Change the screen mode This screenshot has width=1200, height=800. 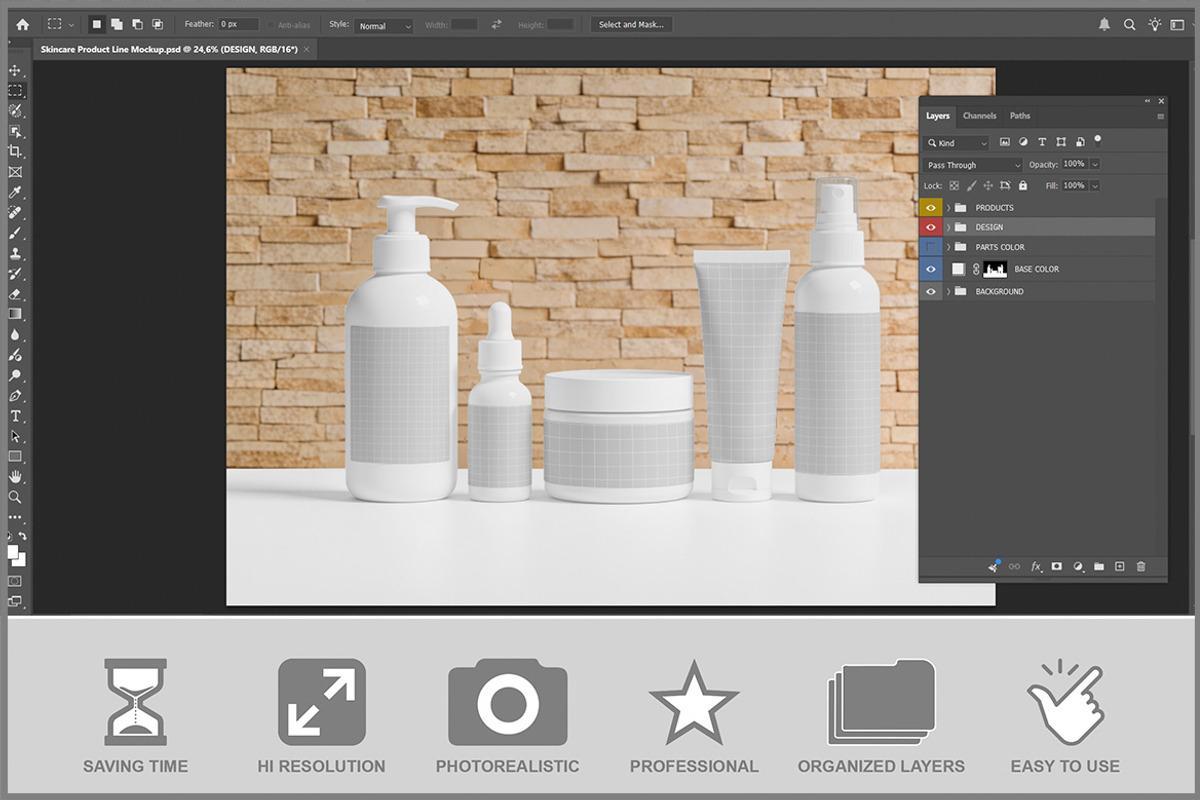click(x=15, y=601)
